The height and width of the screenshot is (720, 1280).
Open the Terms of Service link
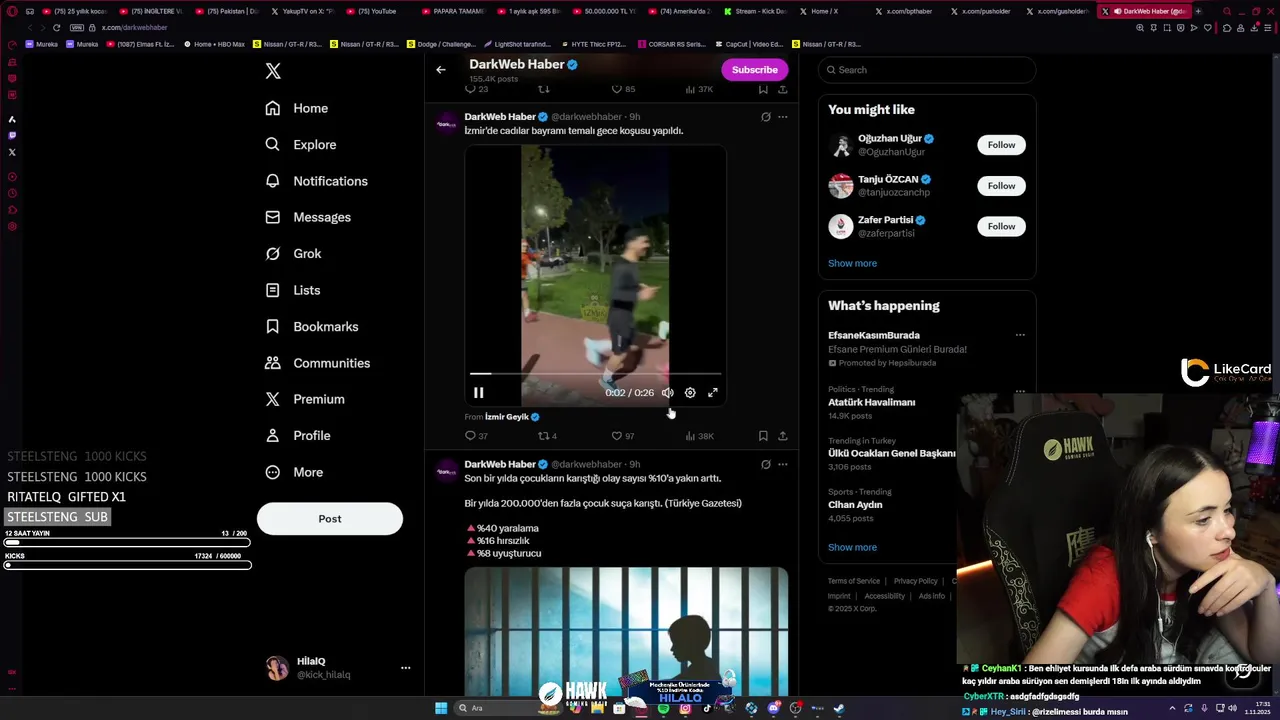tap(853, 581)
